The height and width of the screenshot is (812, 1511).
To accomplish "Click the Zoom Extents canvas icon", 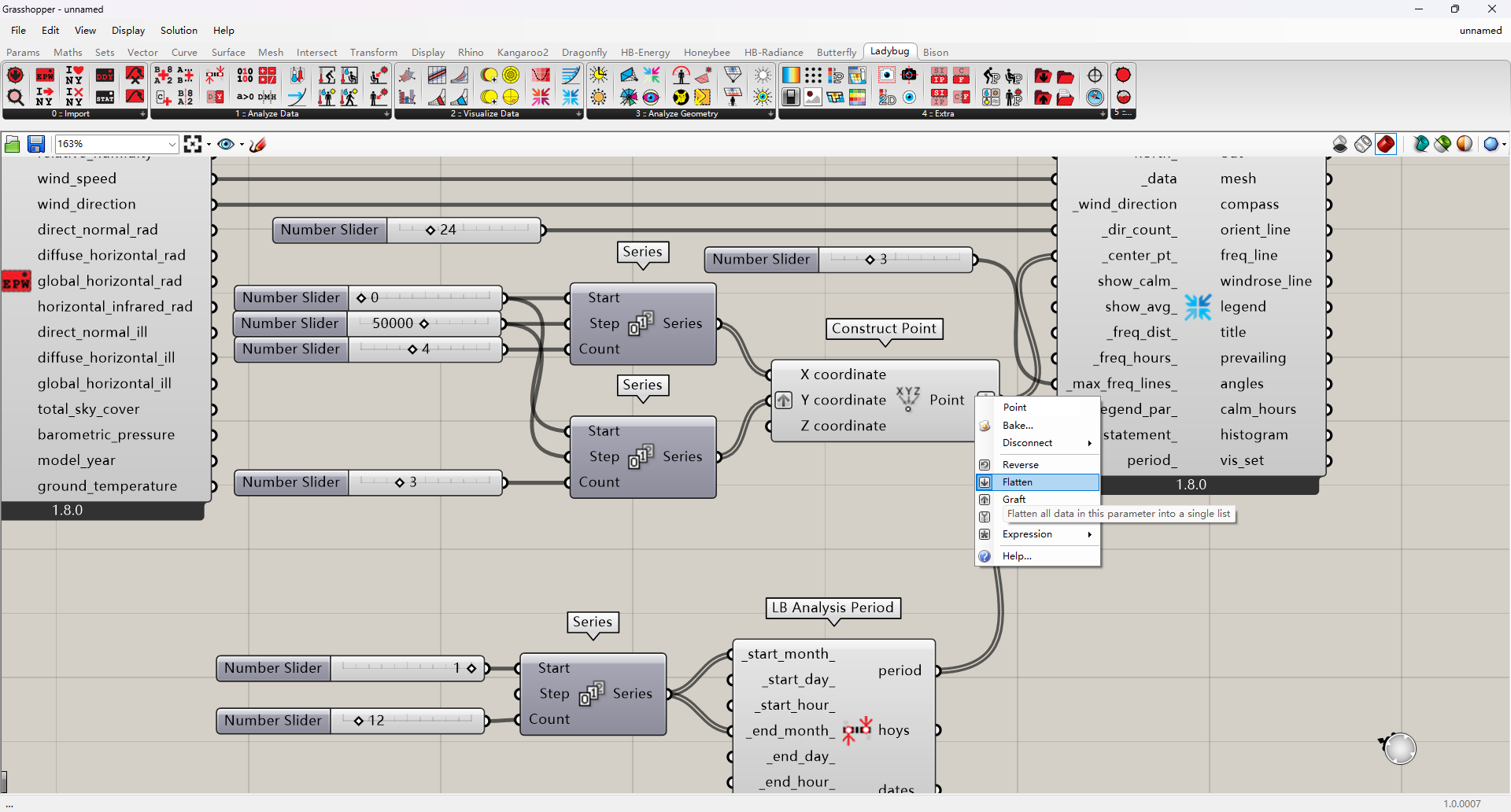I will click(x=193, y=144).
